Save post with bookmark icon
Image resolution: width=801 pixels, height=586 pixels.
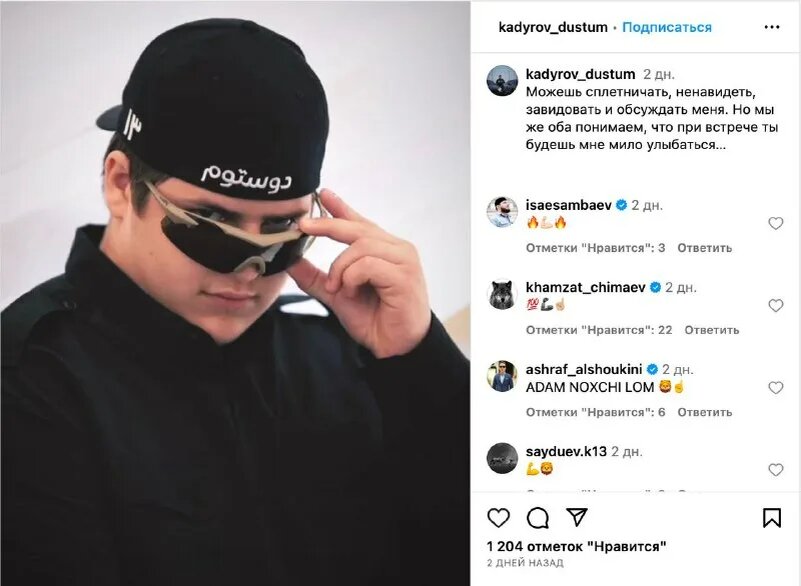click(x=771, y=518)
